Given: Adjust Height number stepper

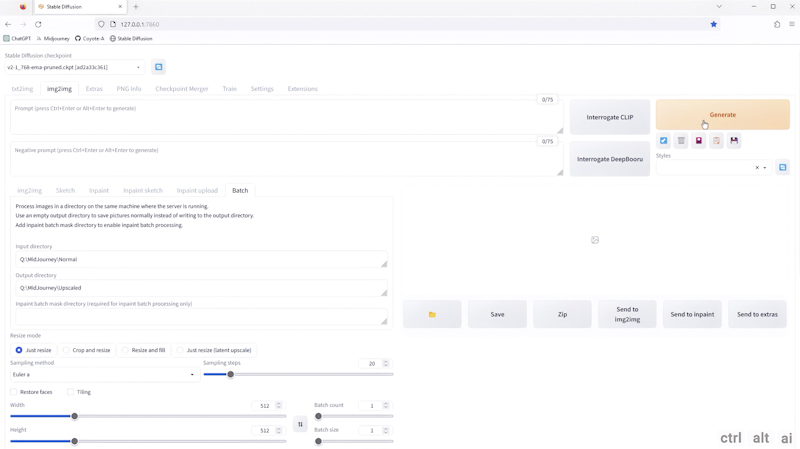Looking at the screenshot, I should (279, 430).
